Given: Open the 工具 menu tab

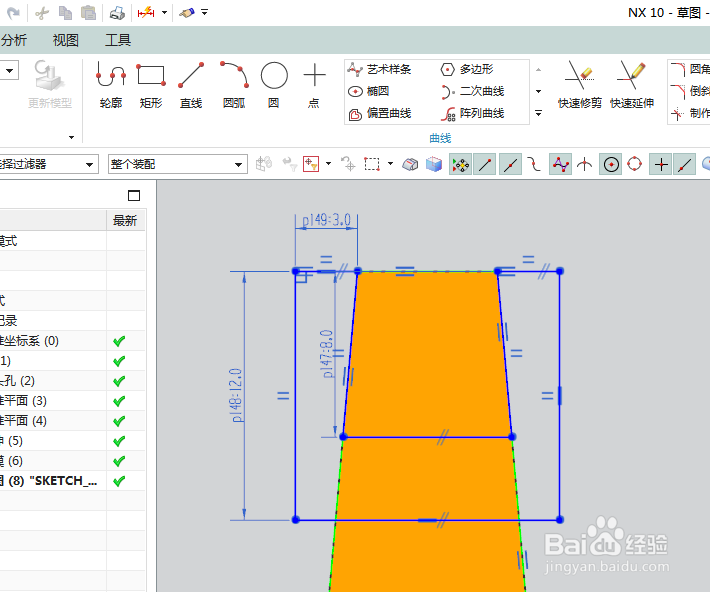Looking at the screenshot, I should click(118, 40).
